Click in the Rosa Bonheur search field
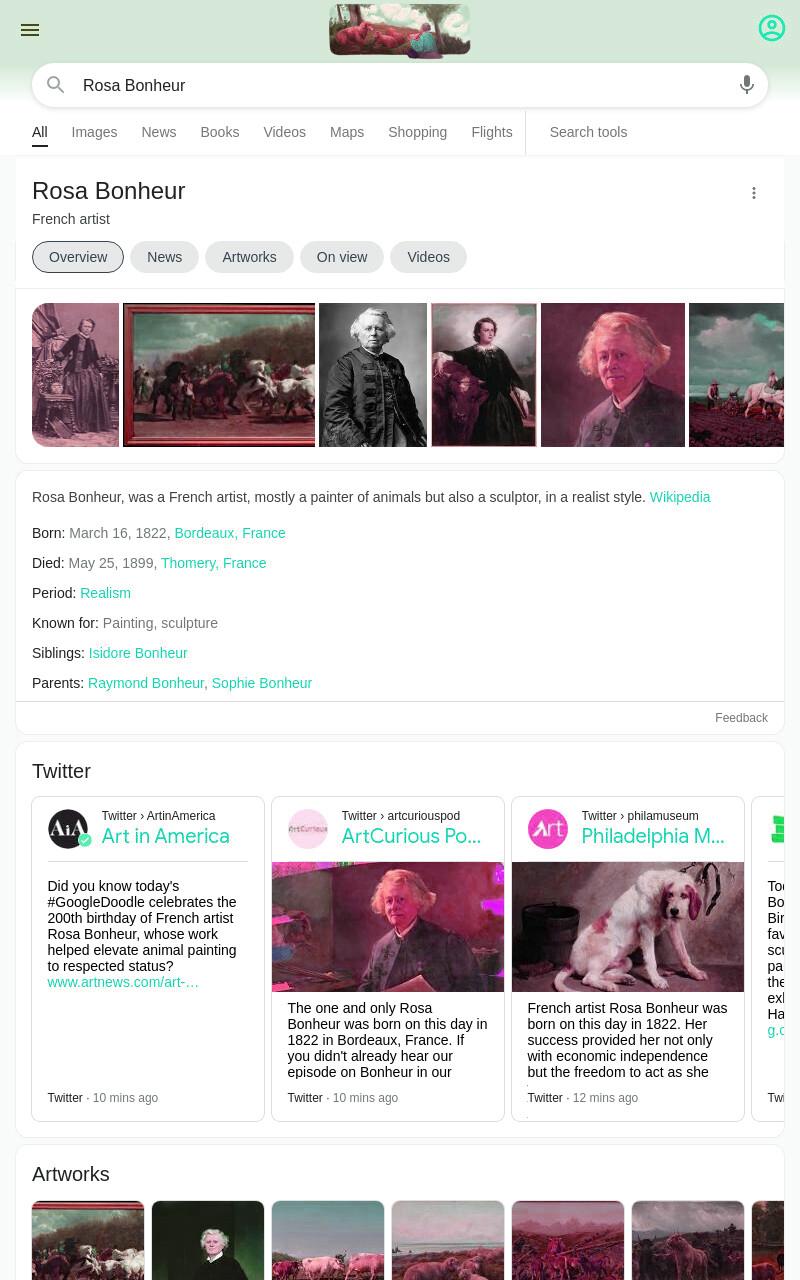 point(400,85)
